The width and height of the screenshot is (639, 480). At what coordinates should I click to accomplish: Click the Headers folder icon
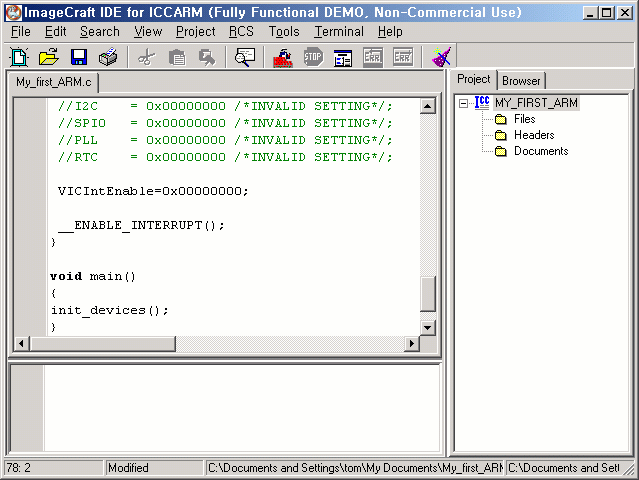[500, 135]
